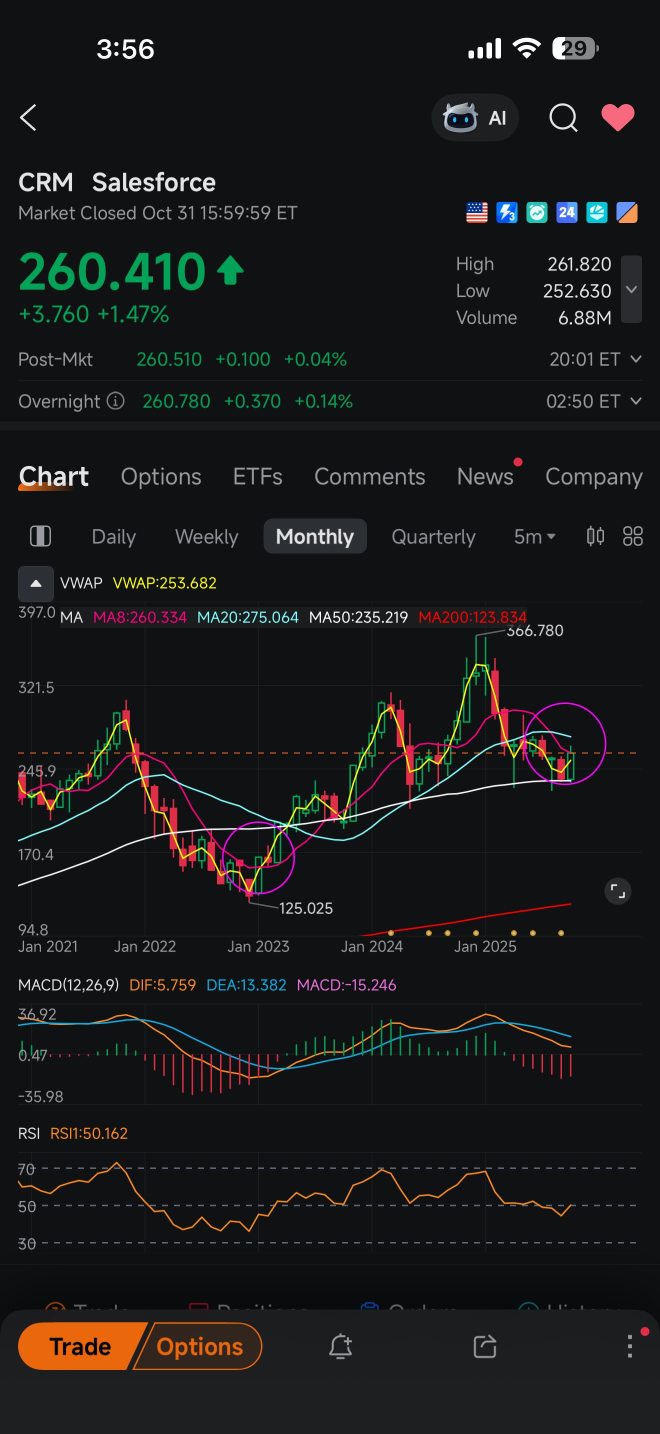The height and width of the screenshot is (1434, 660).
Task: Collapse the VWAP indicator arrow toggle
Action: click(x=35, y=583)
